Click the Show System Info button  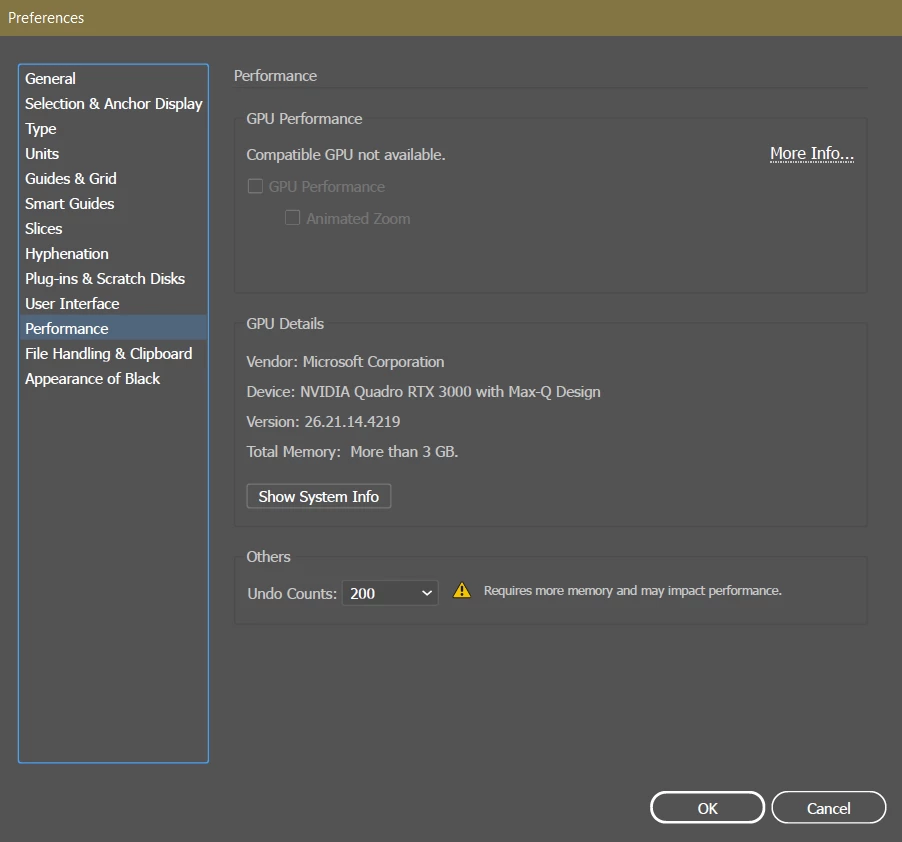(x=319, y=496)
